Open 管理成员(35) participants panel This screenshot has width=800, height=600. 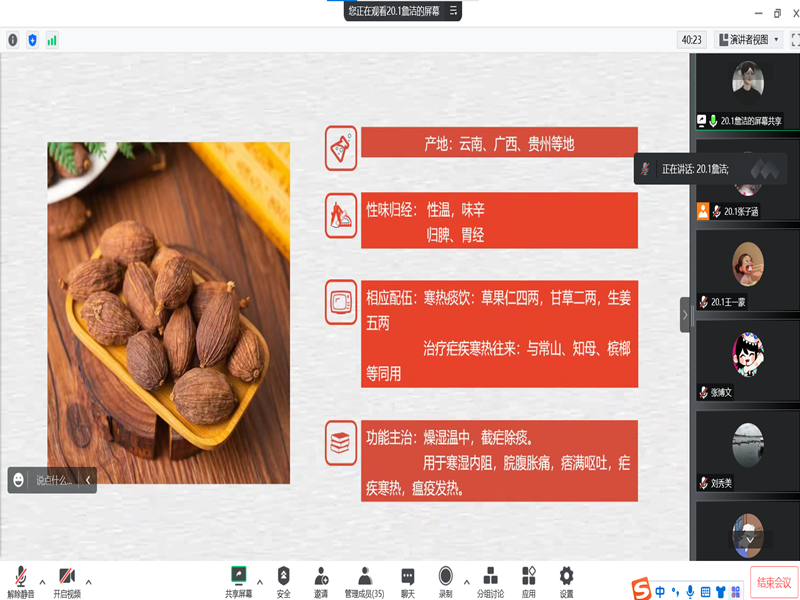[x=364, y=580]
